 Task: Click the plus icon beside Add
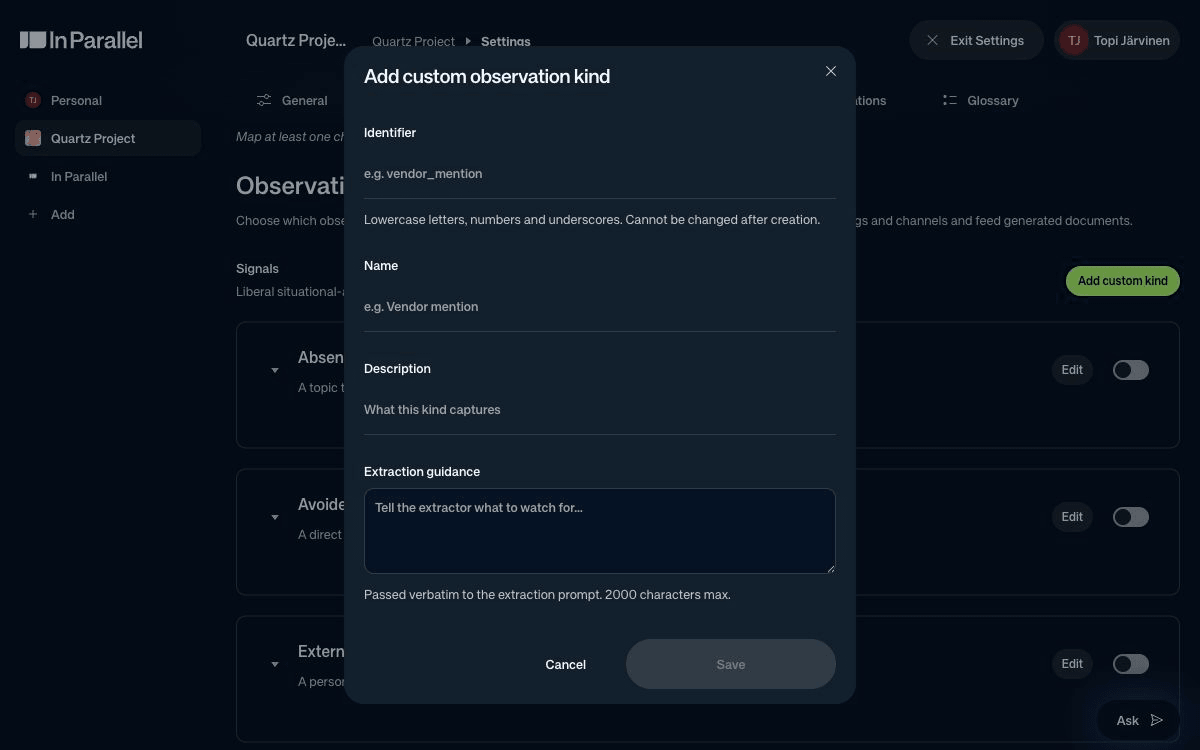tap(33, 214)
